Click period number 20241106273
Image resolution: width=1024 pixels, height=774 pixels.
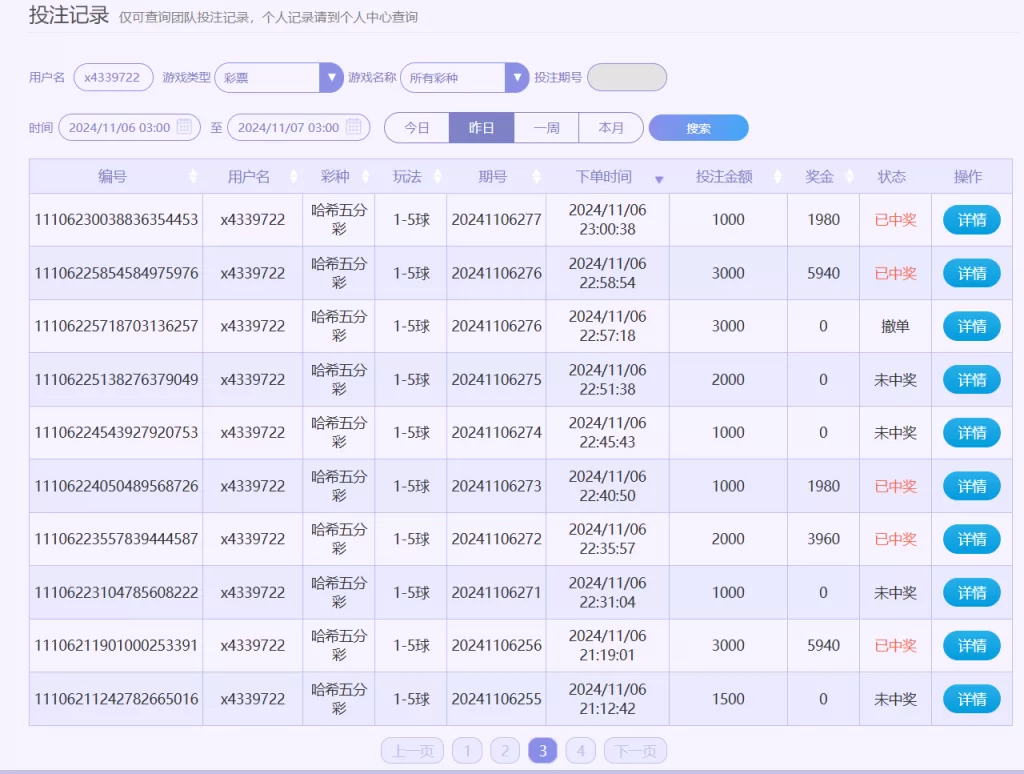496,486
